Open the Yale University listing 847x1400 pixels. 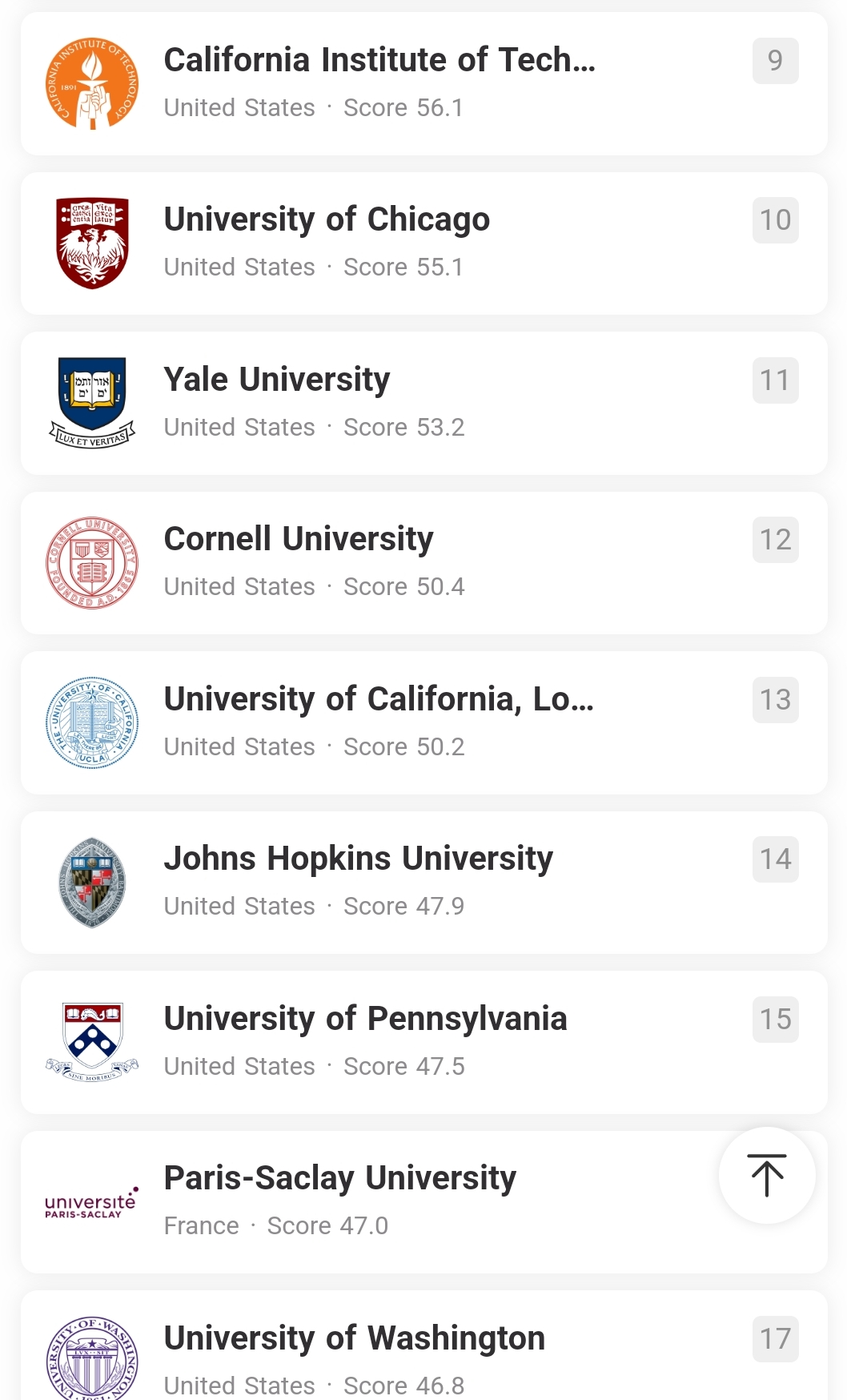[277, 380]
